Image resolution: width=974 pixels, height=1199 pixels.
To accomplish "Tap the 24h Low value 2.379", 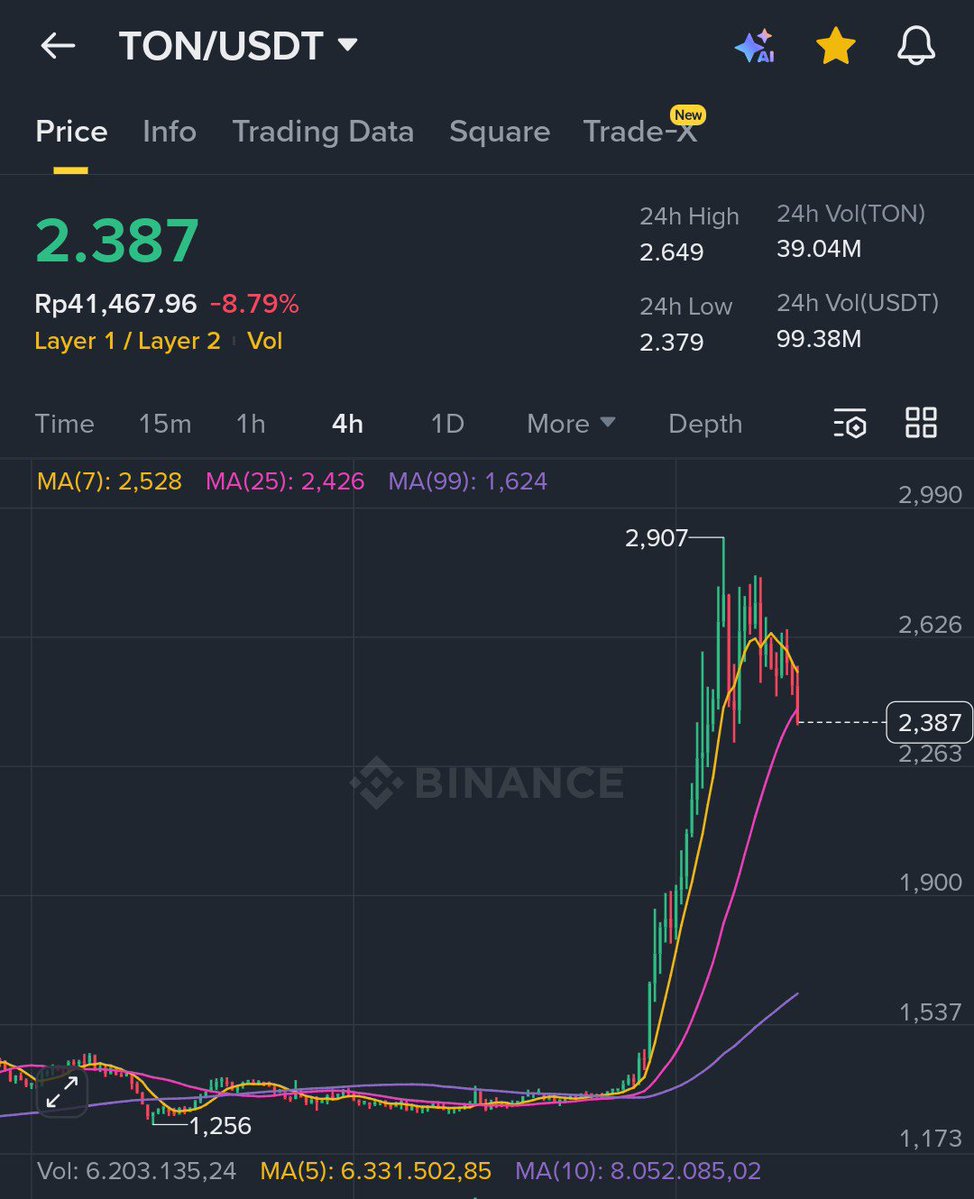I will [x=671, y=342].
